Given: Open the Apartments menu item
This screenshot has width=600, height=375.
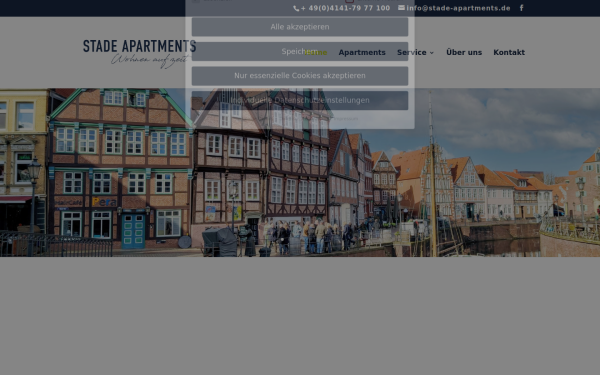Looking at the screenshot, I should tap(362, 52).
